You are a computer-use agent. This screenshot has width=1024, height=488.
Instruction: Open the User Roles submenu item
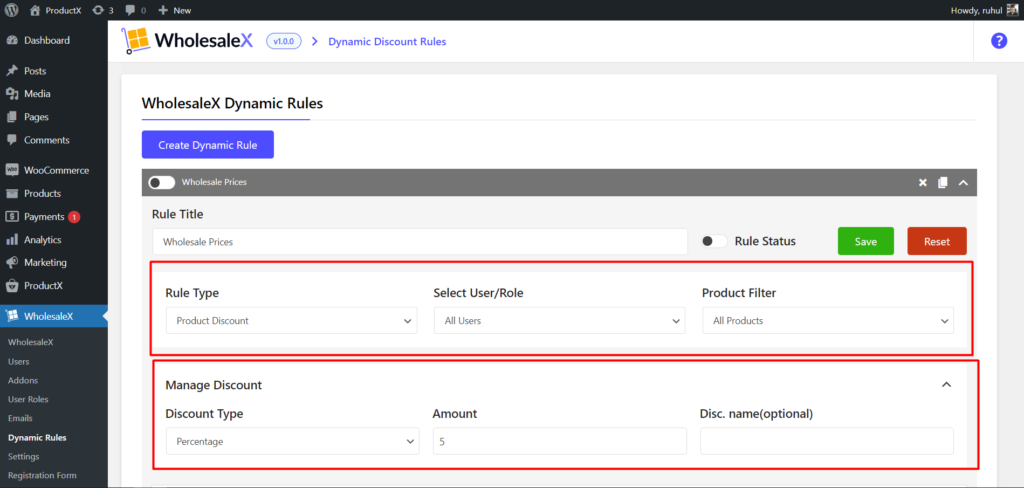[x=28, y=399]
